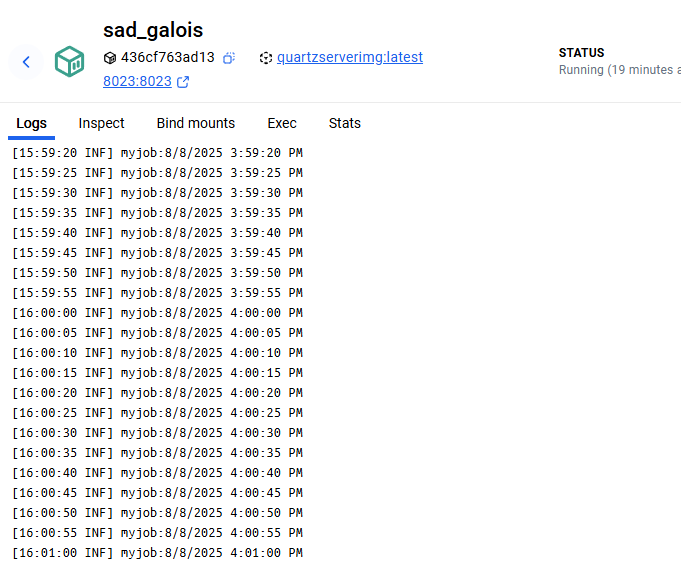Select log line at 15:59:20

pyautogui.click(x=157, y=153)
